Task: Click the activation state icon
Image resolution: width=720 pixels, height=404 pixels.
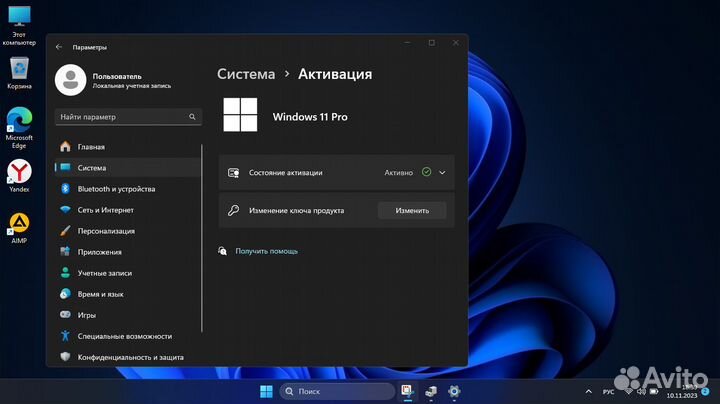Action: pos(233,173)
